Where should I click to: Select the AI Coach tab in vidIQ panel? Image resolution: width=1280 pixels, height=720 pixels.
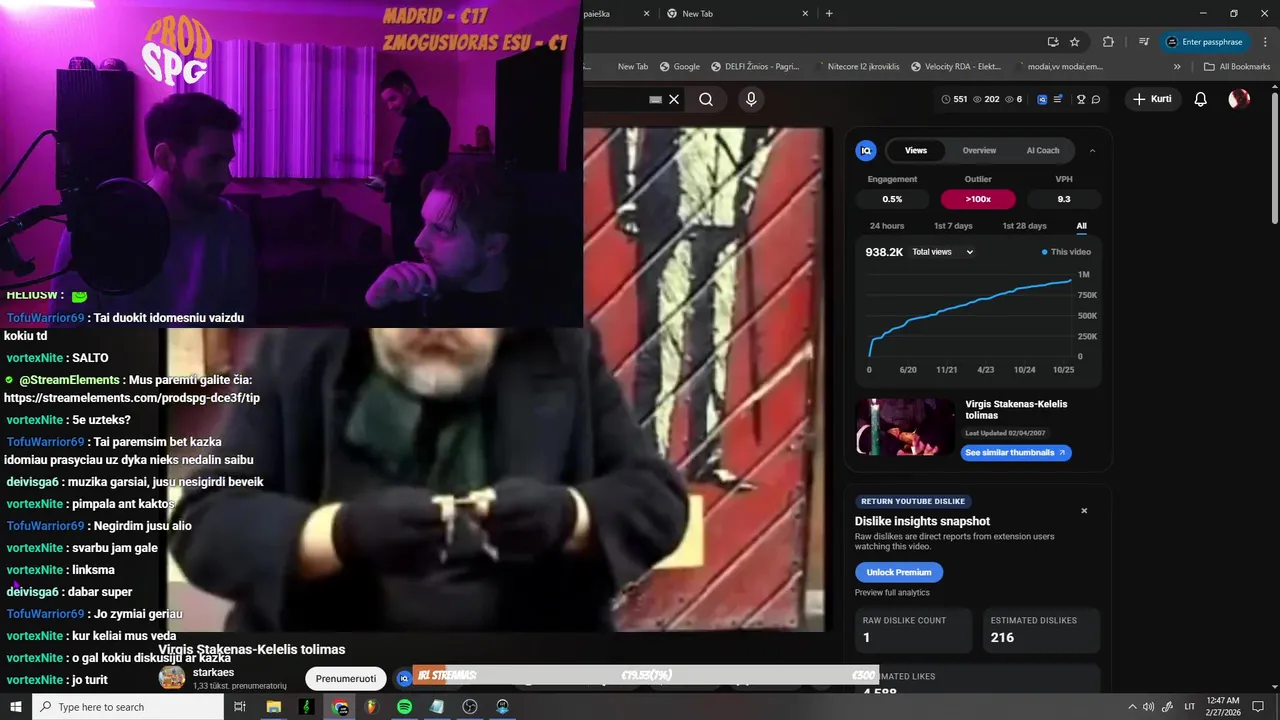click(1043, 150)
